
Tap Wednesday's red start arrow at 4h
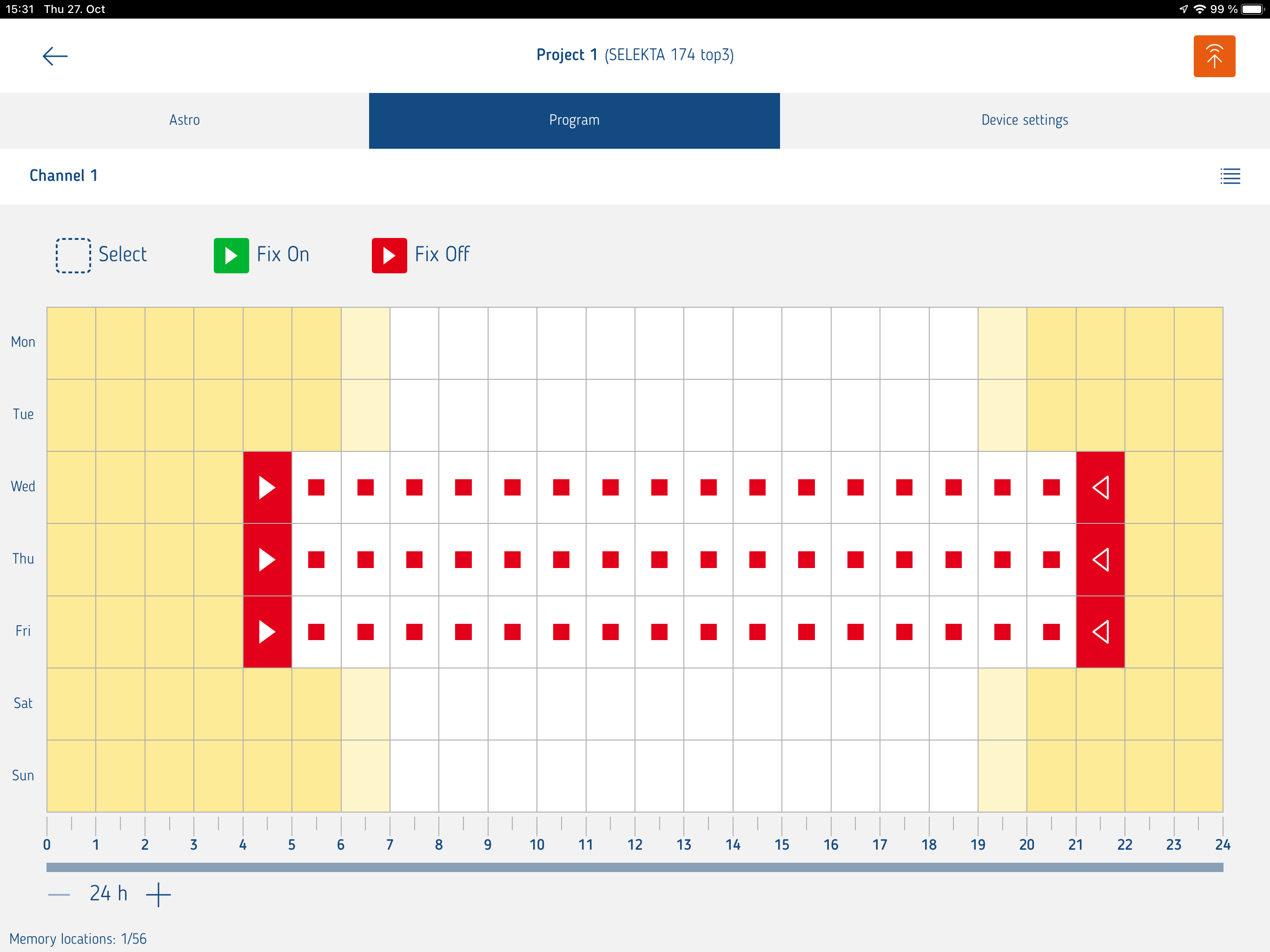point(267,487)
